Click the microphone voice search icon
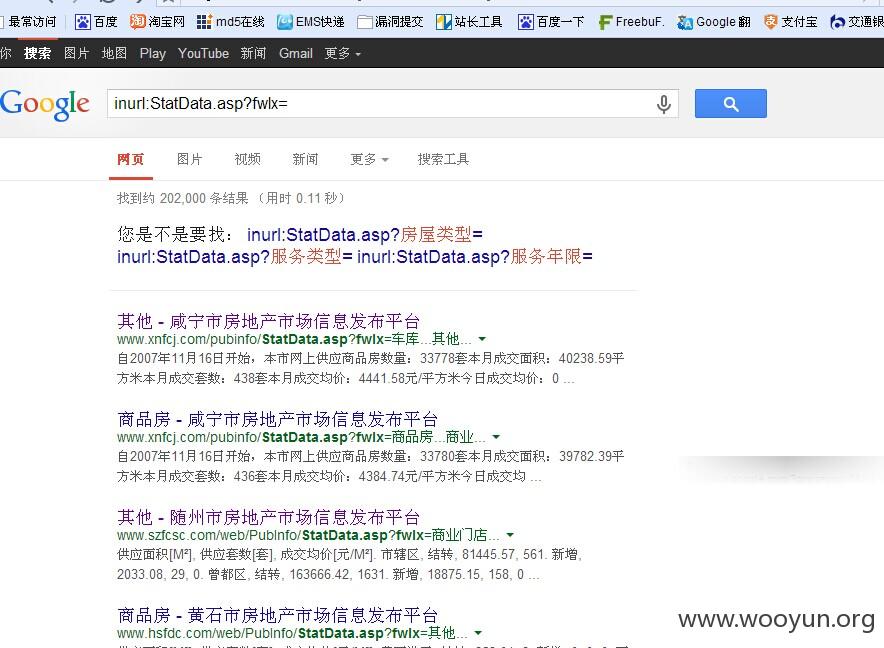 pos(664,104)
